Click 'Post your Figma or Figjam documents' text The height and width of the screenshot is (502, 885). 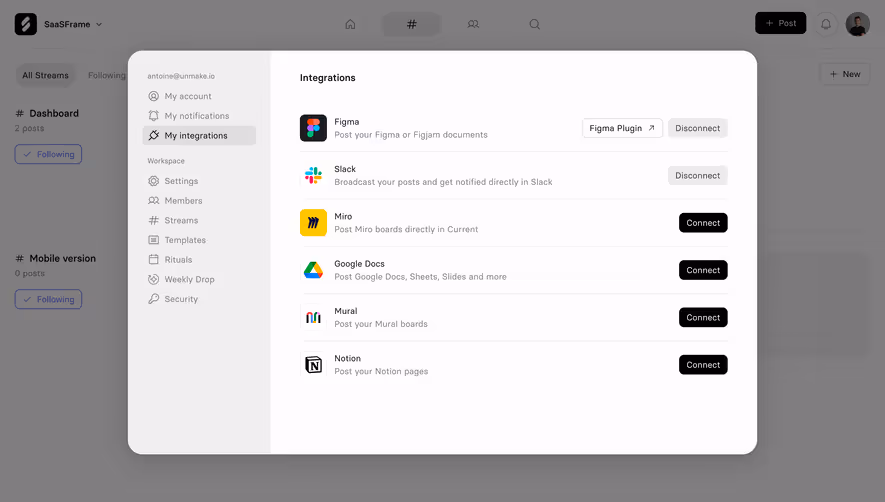click(411, 135)
